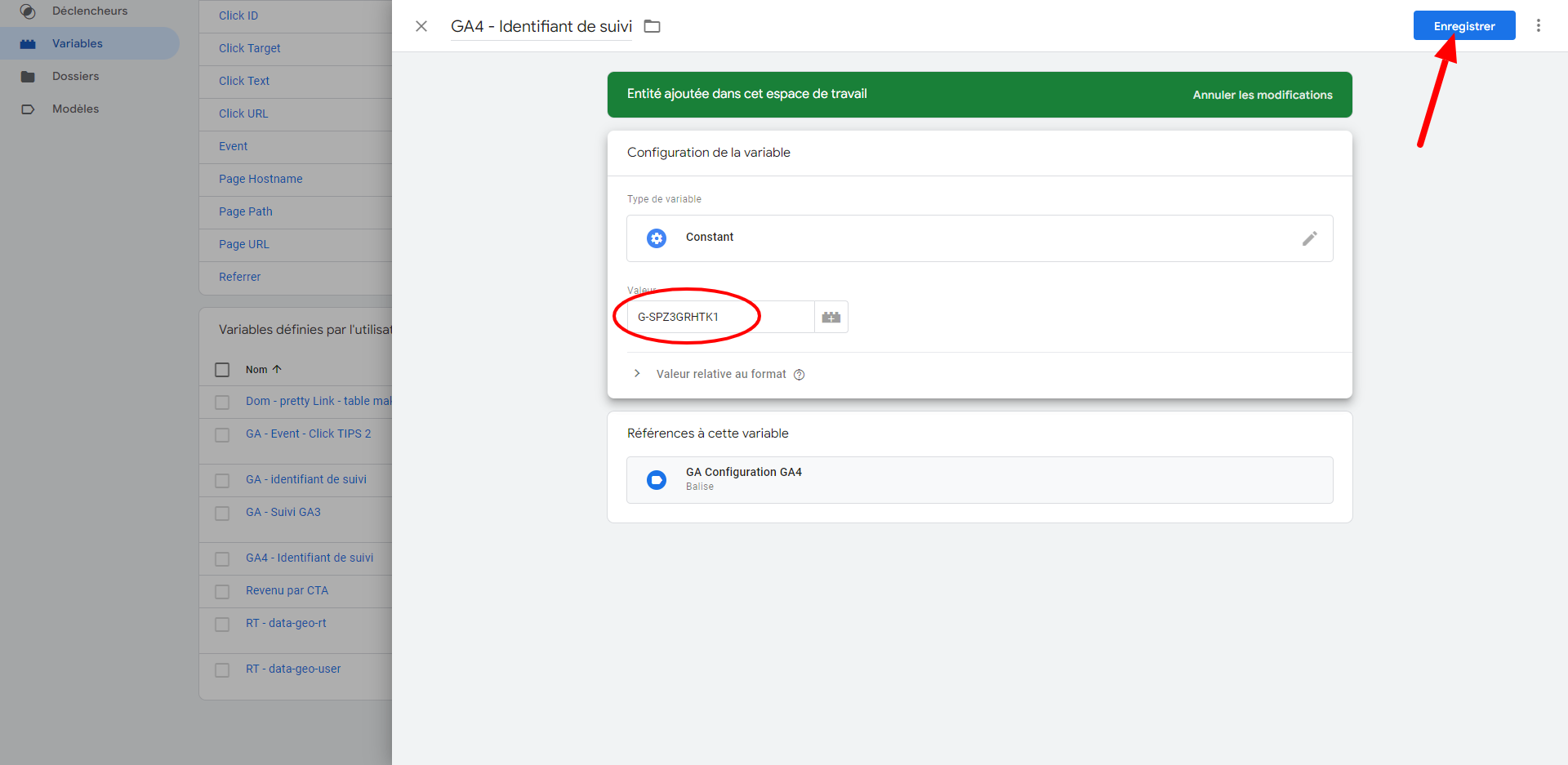The height and width of the screenshot is (765, 1568).
Task: Click the Enregistrer button
Action: point(1464,25)
